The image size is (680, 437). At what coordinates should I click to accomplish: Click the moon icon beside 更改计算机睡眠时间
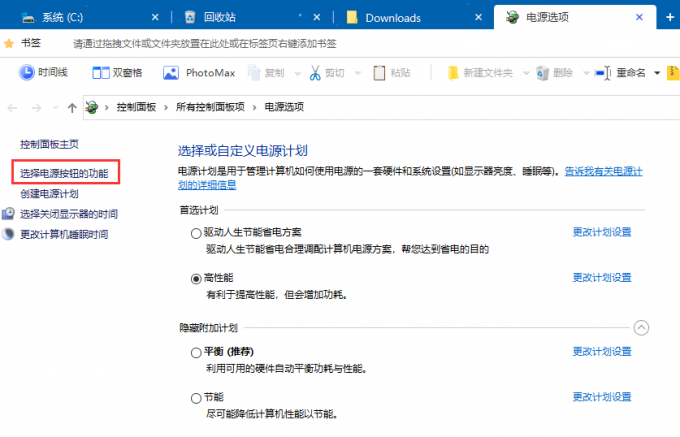pos(8,234)
